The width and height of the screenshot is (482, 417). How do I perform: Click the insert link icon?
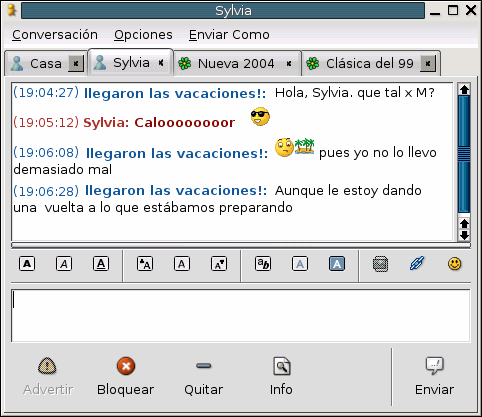click(417, 264)
